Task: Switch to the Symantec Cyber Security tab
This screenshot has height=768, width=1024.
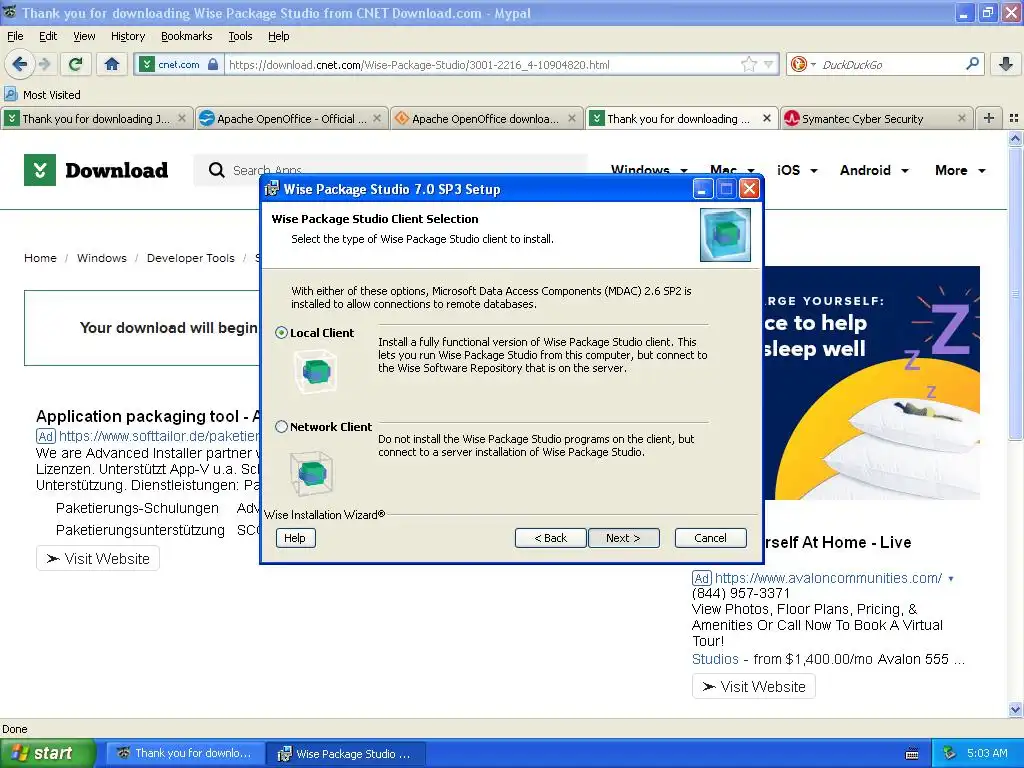Action: pyautogui.click(x=876, y=119)
